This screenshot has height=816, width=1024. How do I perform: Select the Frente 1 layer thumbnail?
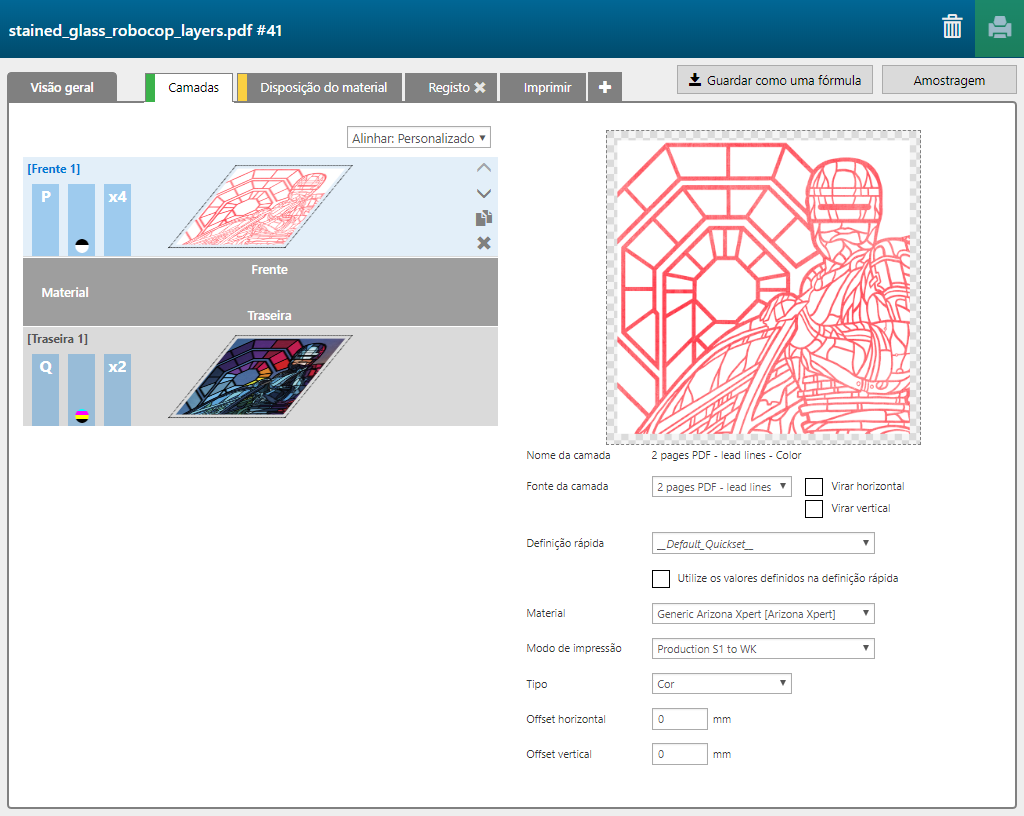[x=261, y=206]
